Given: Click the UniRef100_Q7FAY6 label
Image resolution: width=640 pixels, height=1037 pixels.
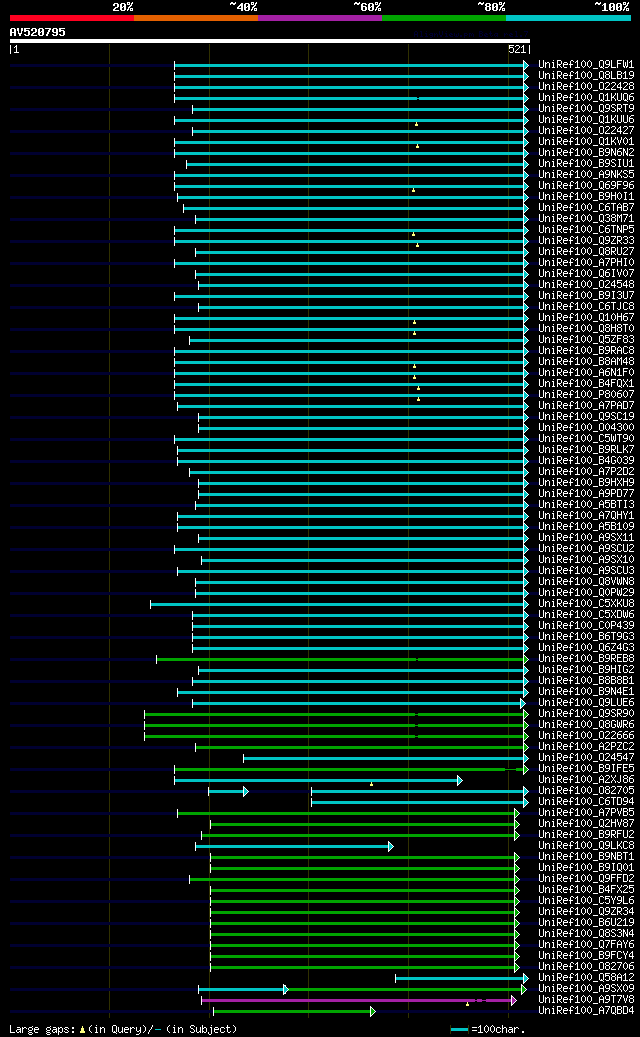Looking at the screenshot, I should tap(586, 944).
